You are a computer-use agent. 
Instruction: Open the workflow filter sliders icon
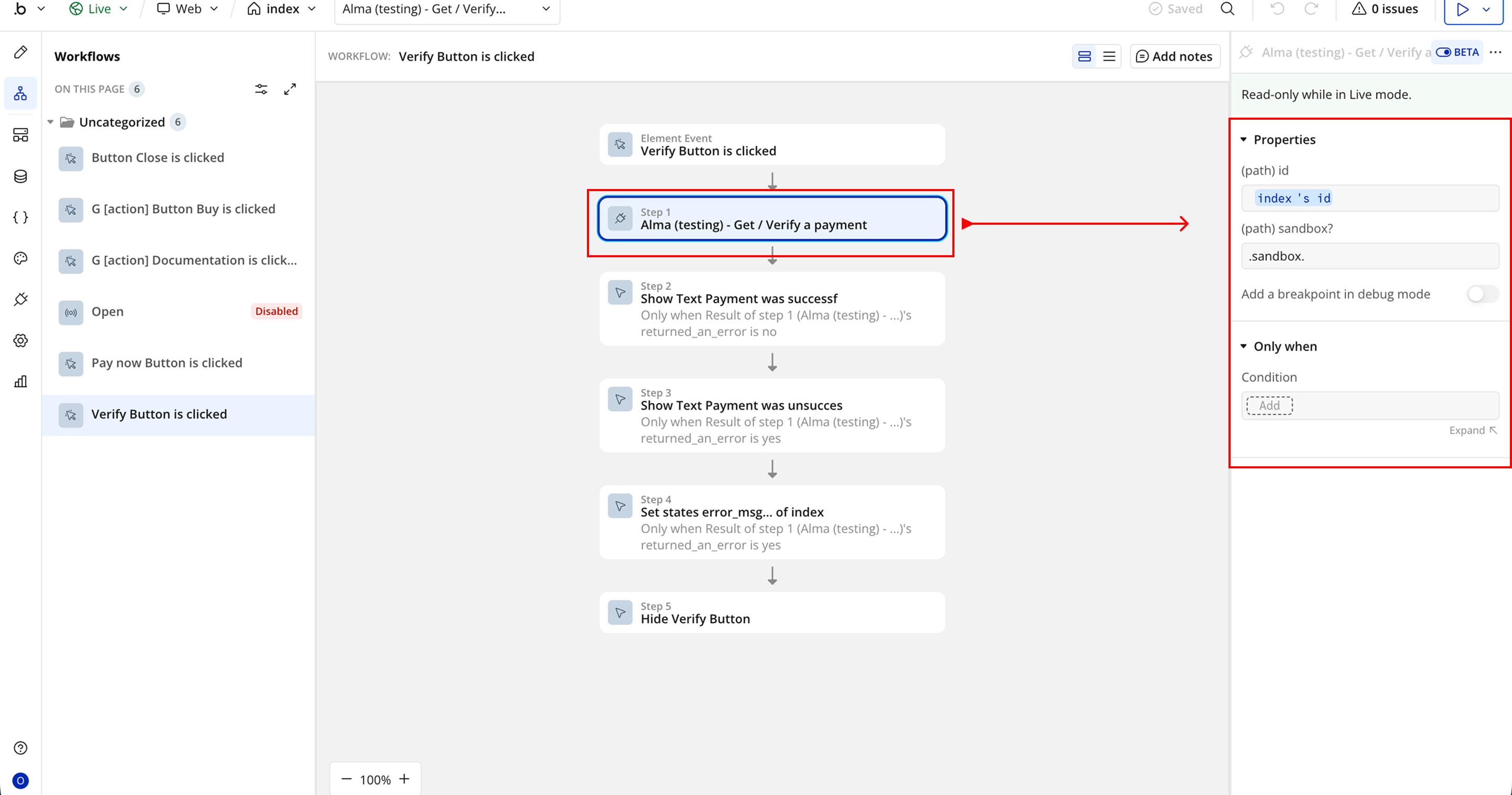coord(261,89)
